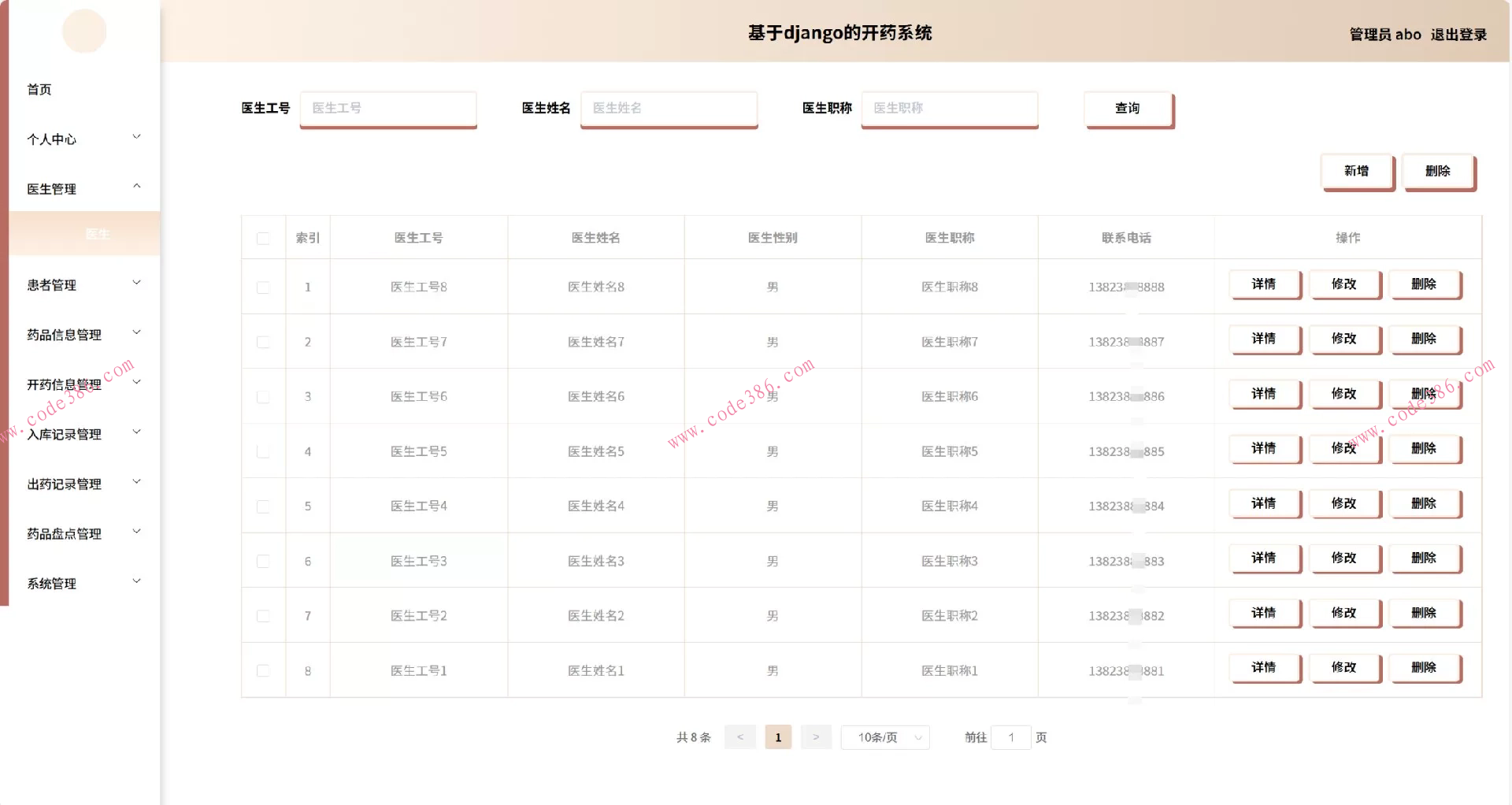Expand the 药品信息管理 menu
The image size is (1512, 805).
pyautogui.click(x=63, y=334)
